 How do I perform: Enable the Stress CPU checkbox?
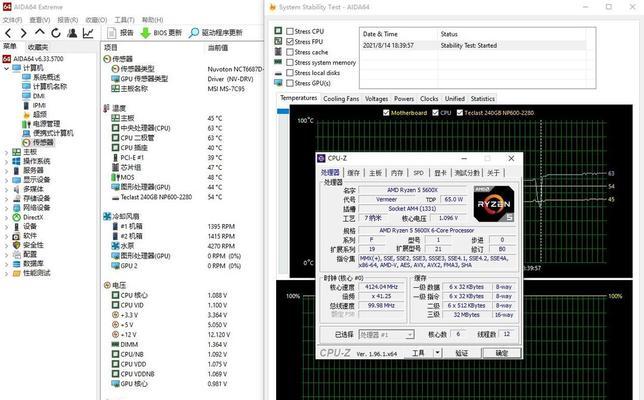pos(290,31)
